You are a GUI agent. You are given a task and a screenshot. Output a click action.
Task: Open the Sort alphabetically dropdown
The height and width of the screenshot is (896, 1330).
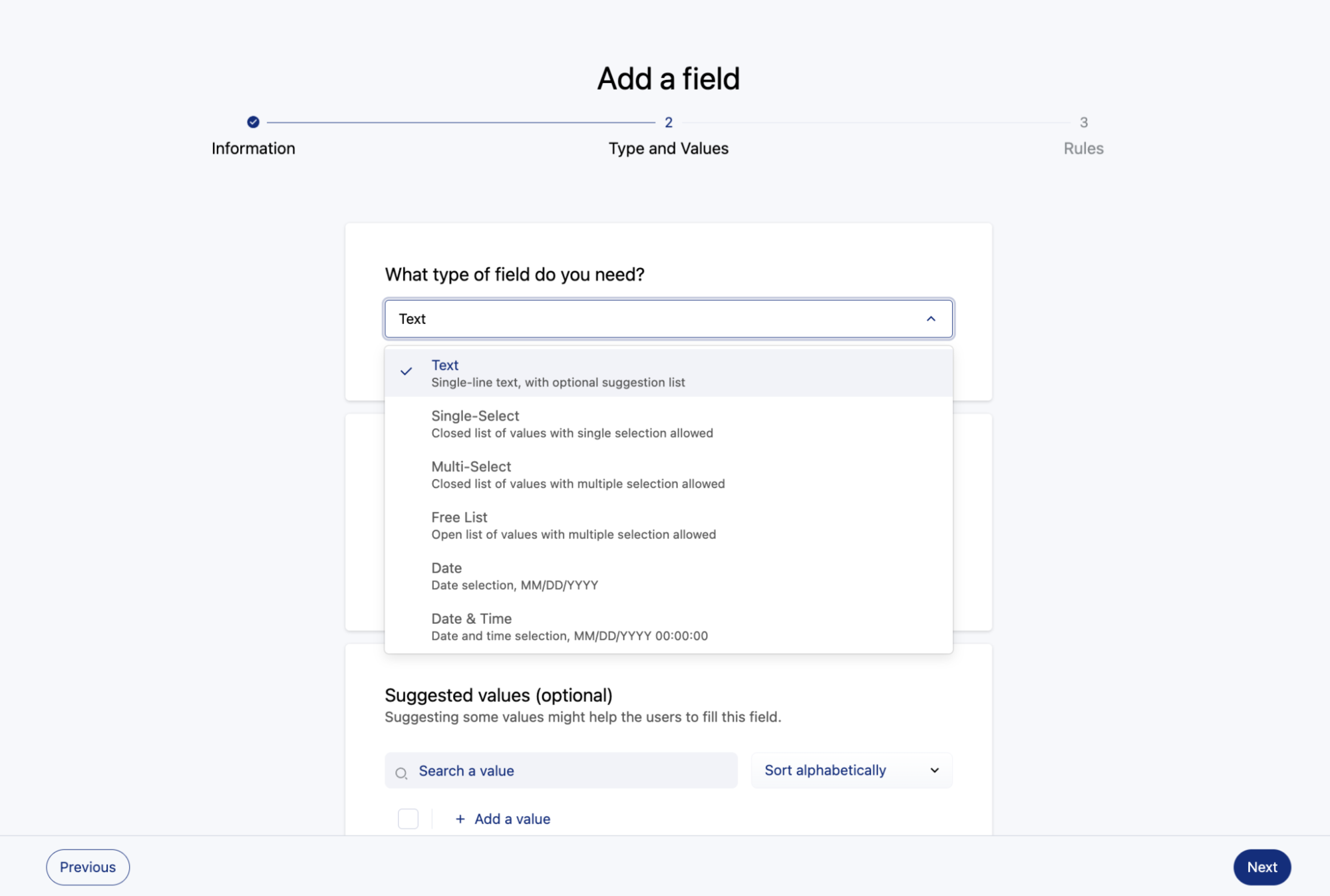coord(851,770)
